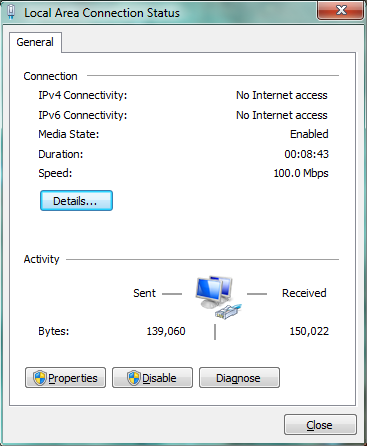
Task: Disable the local area connection
Action: coord(152,378)
